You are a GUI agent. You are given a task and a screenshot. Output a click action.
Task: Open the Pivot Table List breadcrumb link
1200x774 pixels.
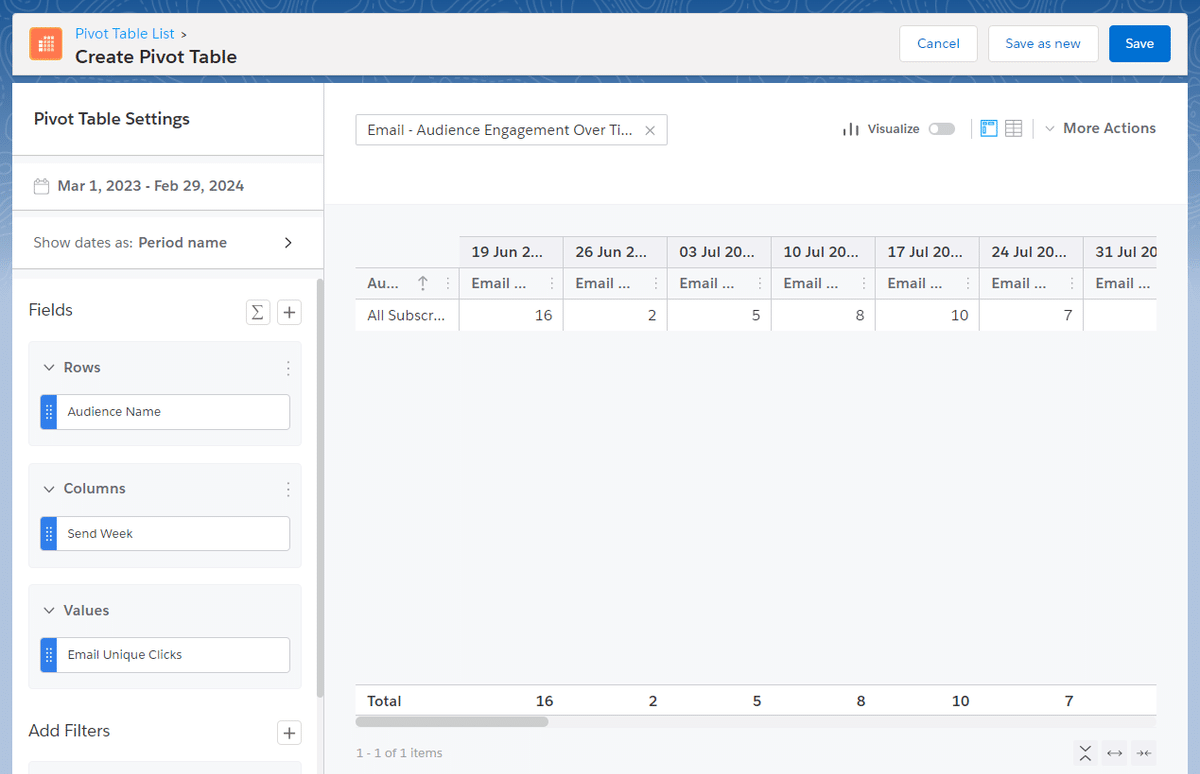tap(125, 34)
